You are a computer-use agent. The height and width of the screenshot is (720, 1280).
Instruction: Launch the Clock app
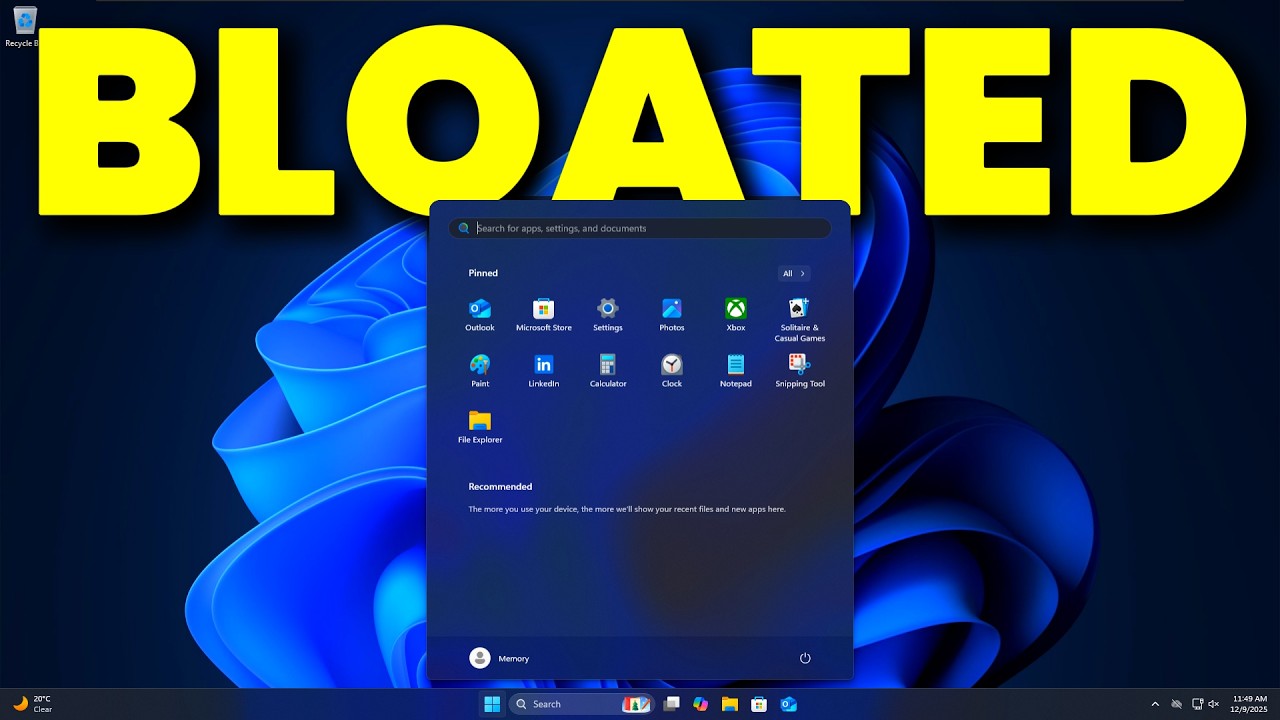pos(672,370)
